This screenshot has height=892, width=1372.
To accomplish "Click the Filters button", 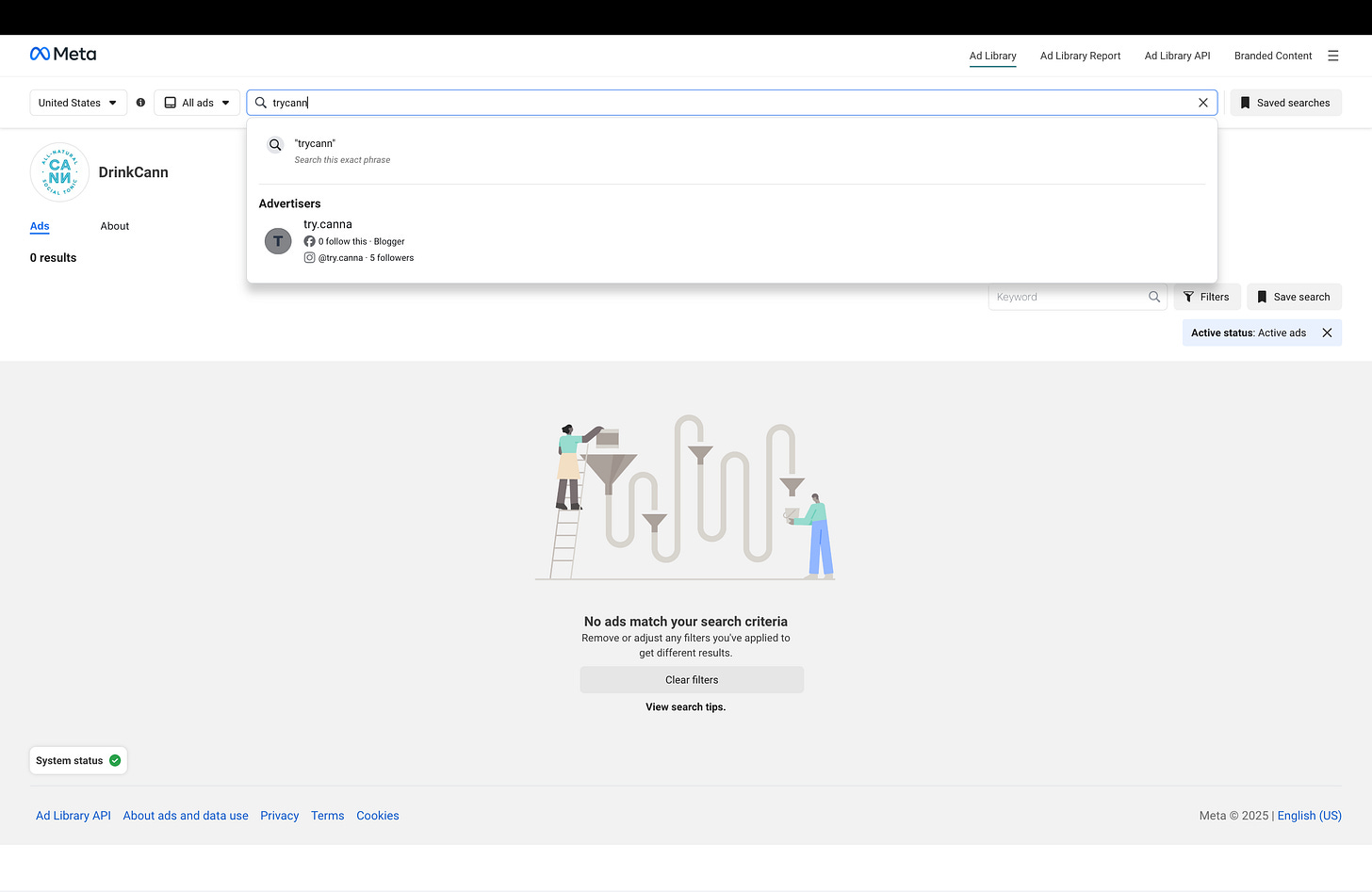I will pos(1206,297).
